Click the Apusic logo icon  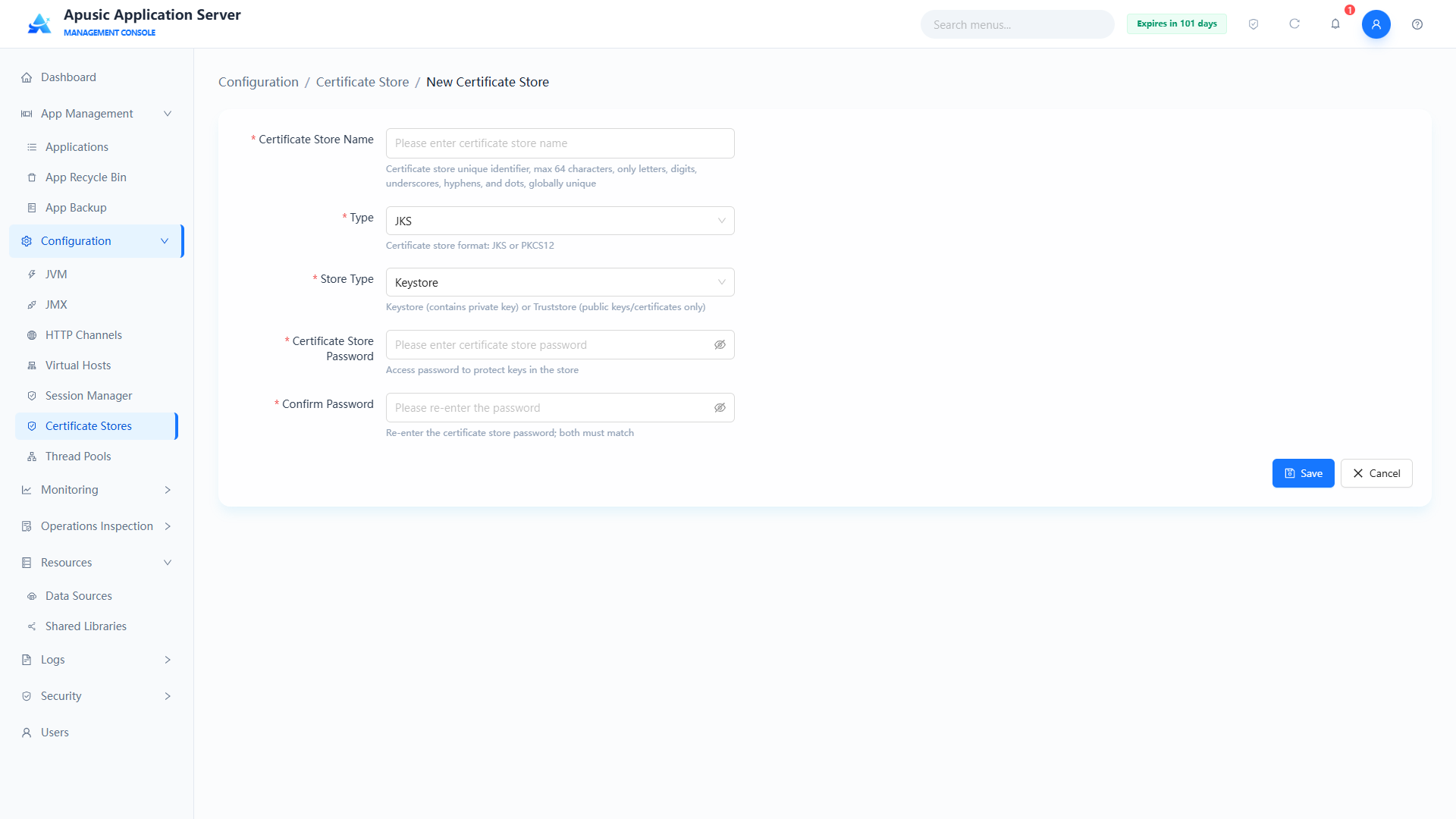[39, 24]
